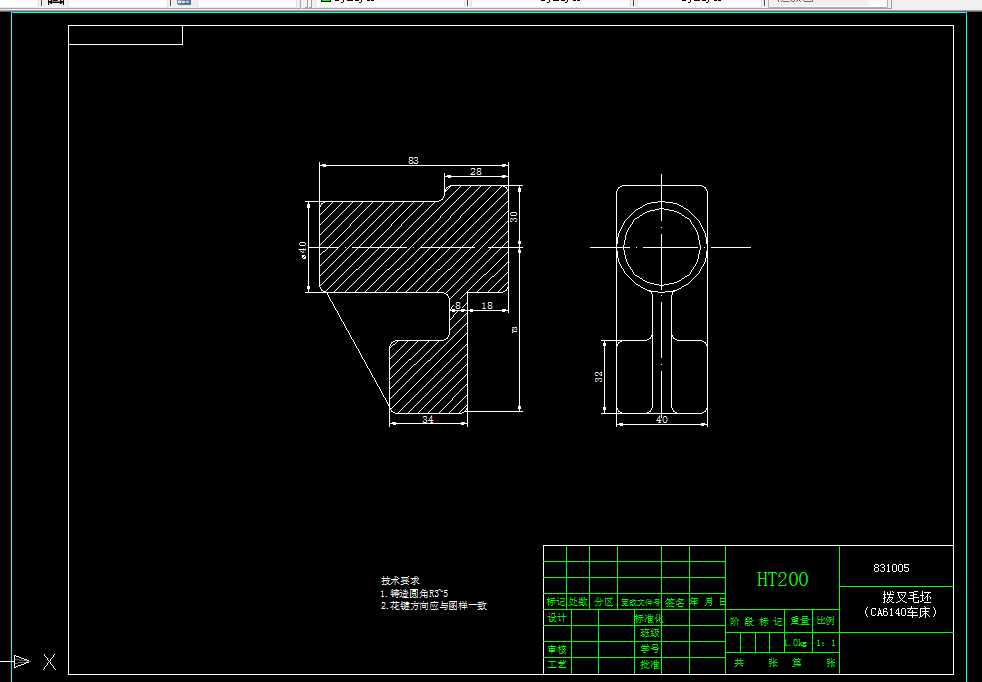This screenshot has height=682, width=982.
Task: Select the 34 bottom width dimension
Action: point(428,420)
